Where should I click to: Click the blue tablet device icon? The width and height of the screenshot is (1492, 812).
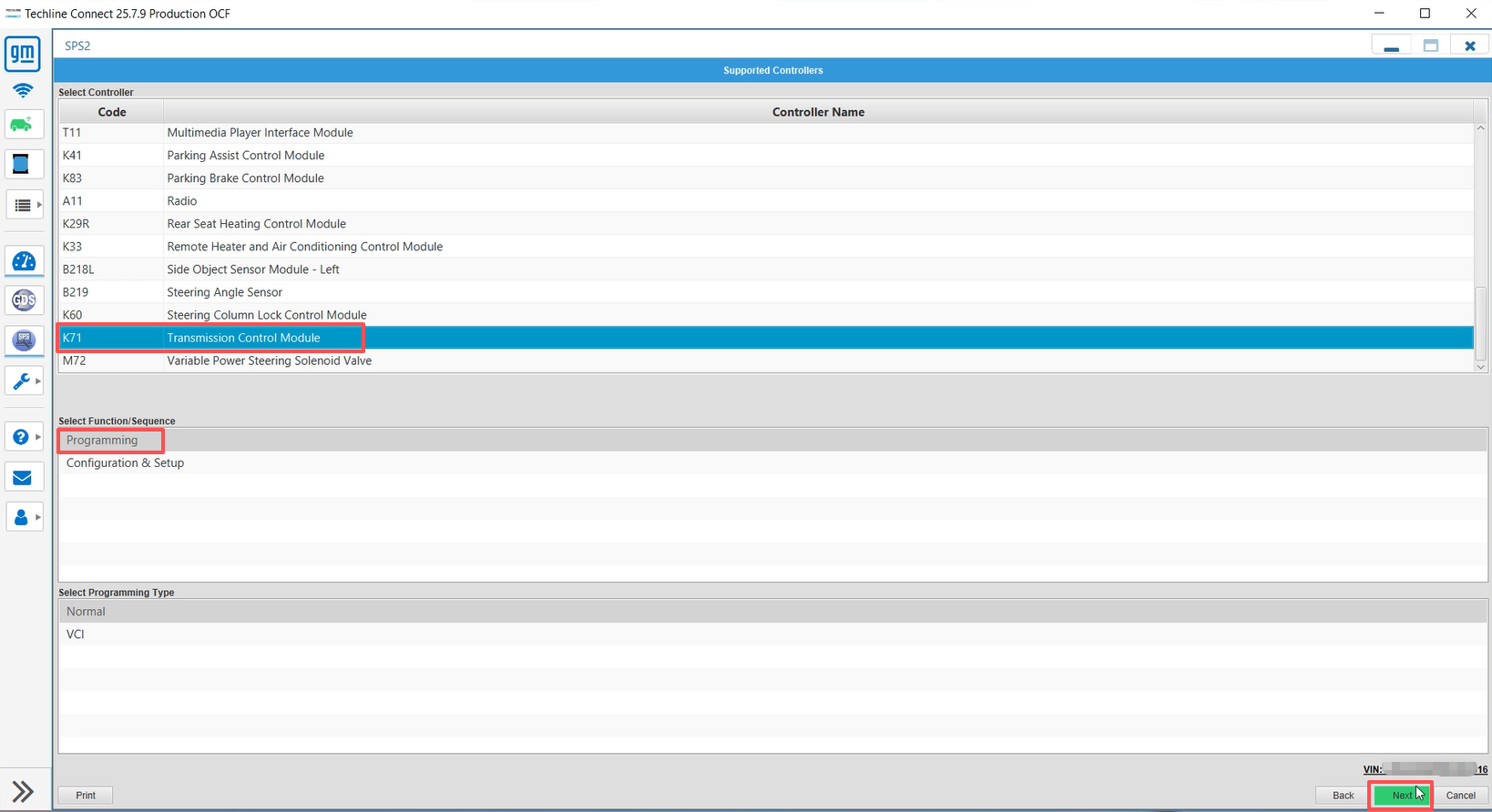pos(21,164)
